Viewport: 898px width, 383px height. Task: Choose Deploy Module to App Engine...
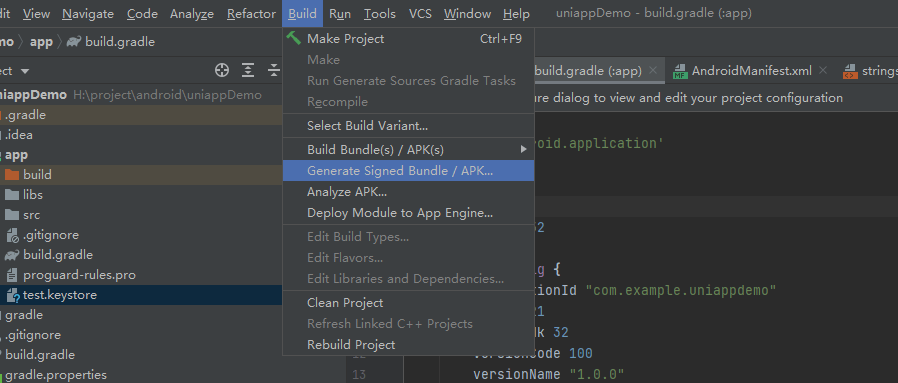(x=408, y=213)
